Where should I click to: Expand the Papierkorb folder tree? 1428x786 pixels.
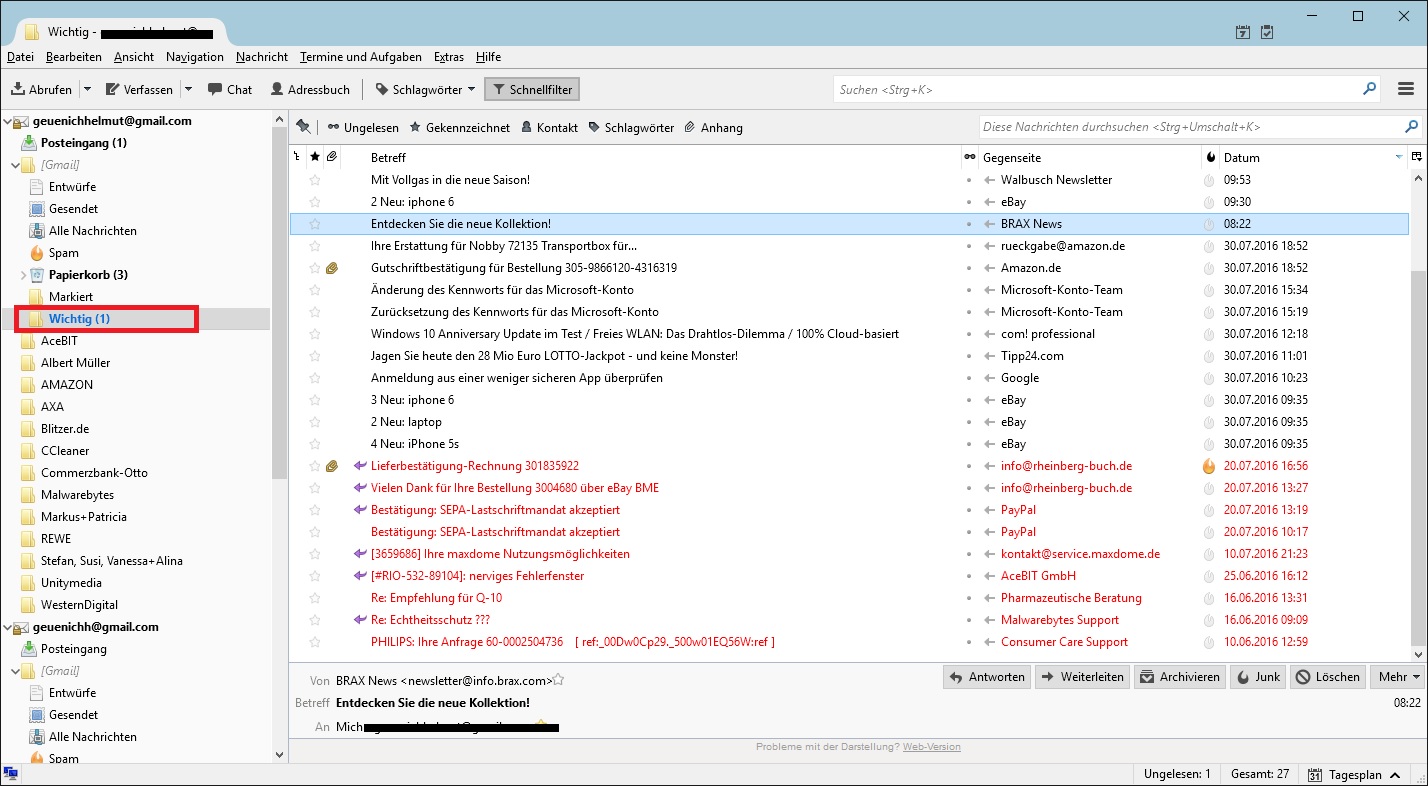[23, 275]
